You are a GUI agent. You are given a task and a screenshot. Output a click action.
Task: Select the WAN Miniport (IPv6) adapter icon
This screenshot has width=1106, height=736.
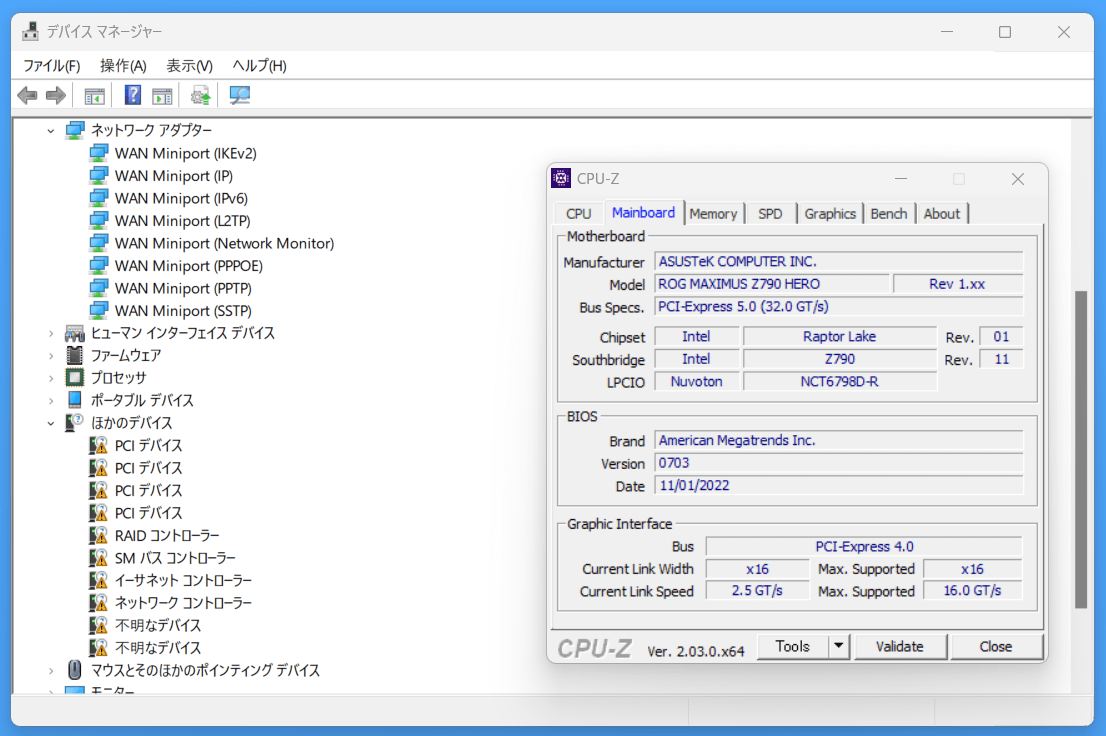tap(99, 198)
